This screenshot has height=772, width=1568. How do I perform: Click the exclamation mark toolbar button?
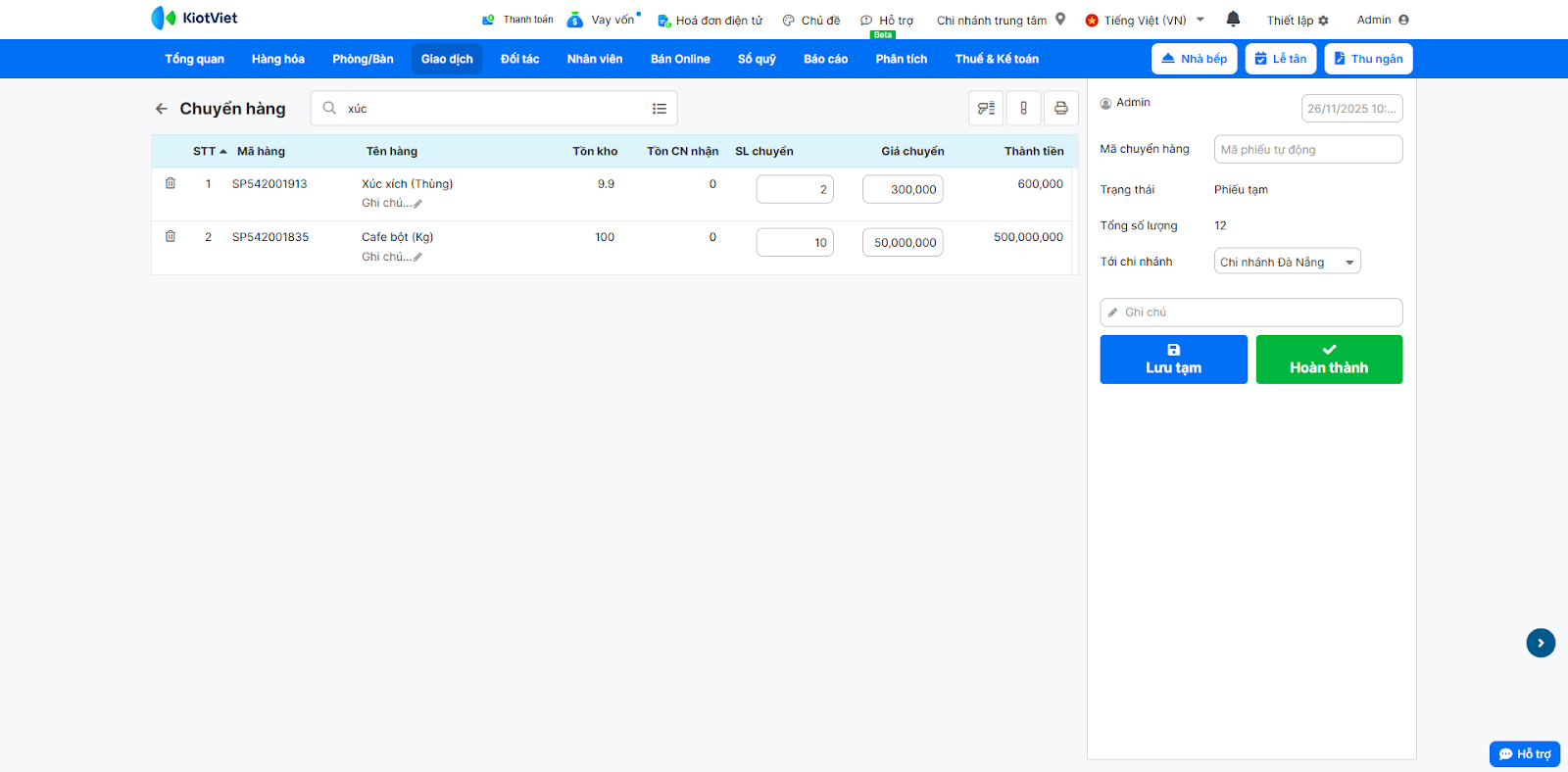click(1023, 109)
